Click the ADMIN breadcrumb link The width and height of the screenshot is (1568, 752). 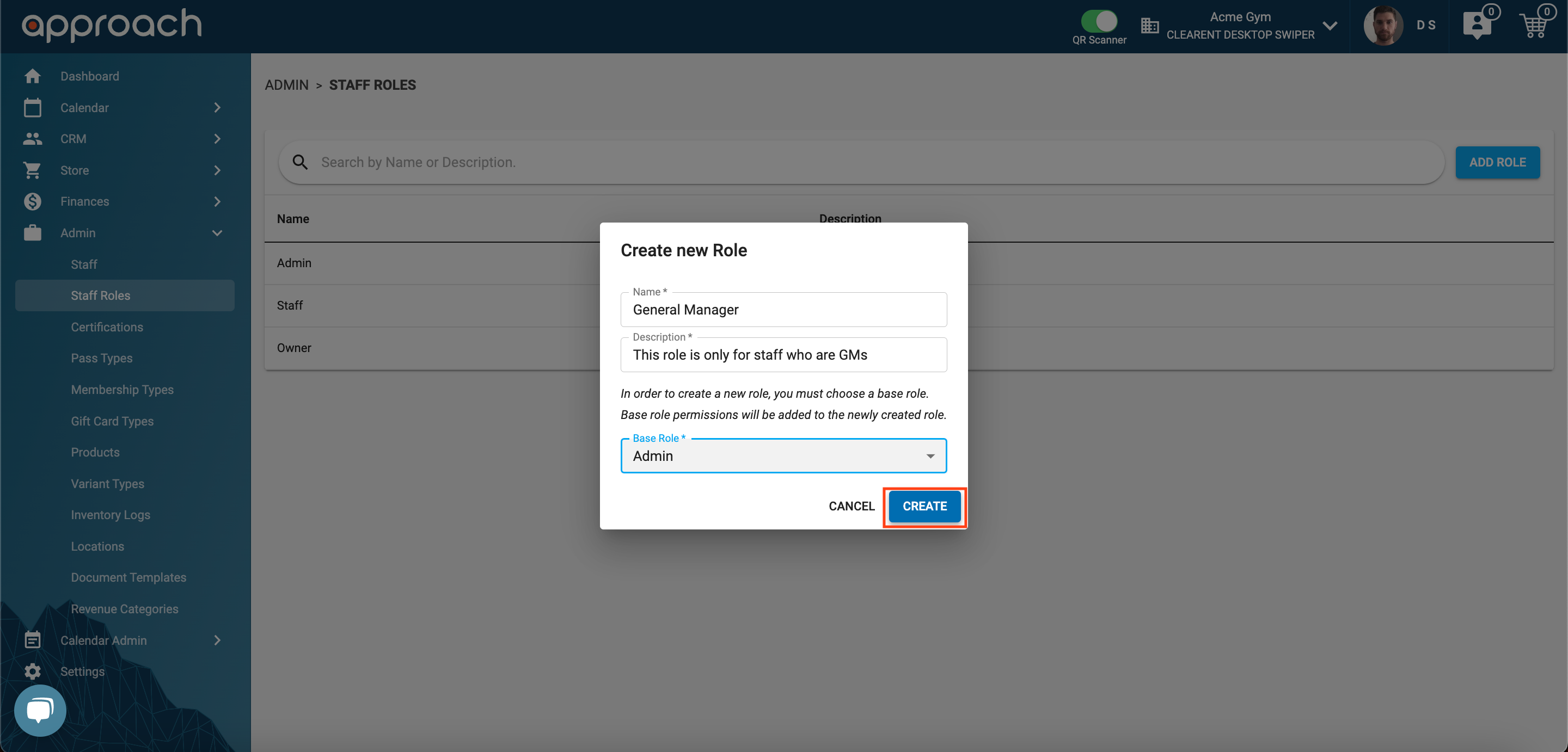click(x=287, y=84)
